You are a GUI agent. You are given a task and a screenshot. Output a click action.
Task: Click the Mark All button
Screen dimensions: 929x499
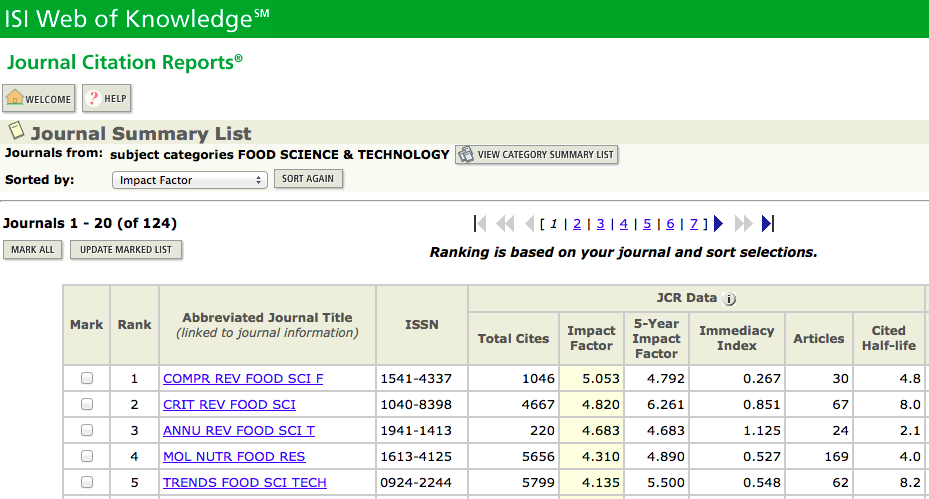33,250
